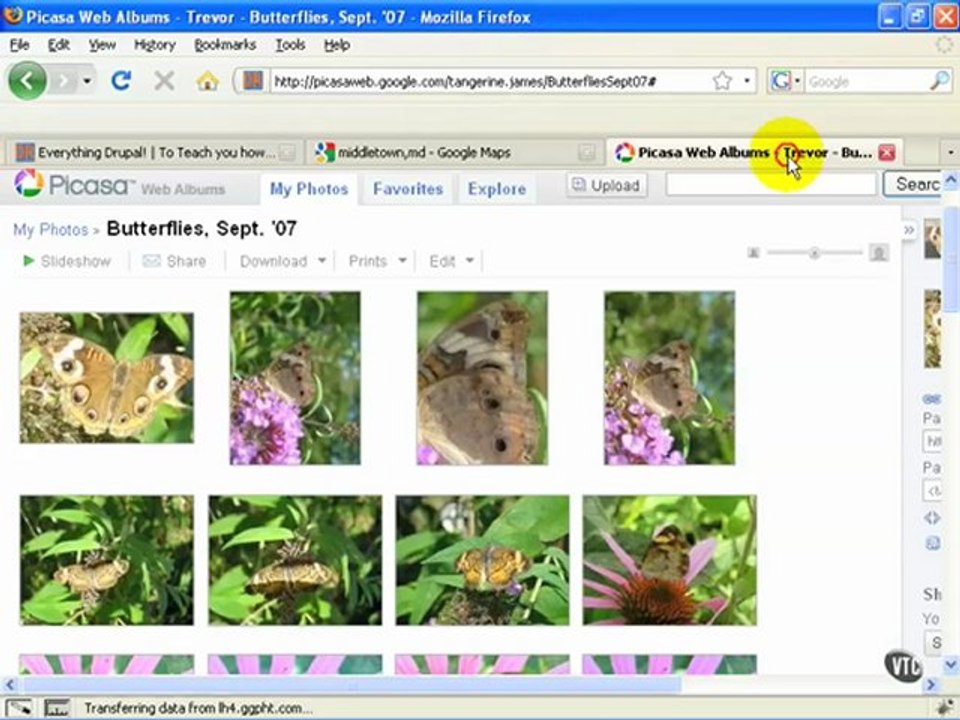Open the Edit menu
The image size is (960, 720).
click(59, 45)
